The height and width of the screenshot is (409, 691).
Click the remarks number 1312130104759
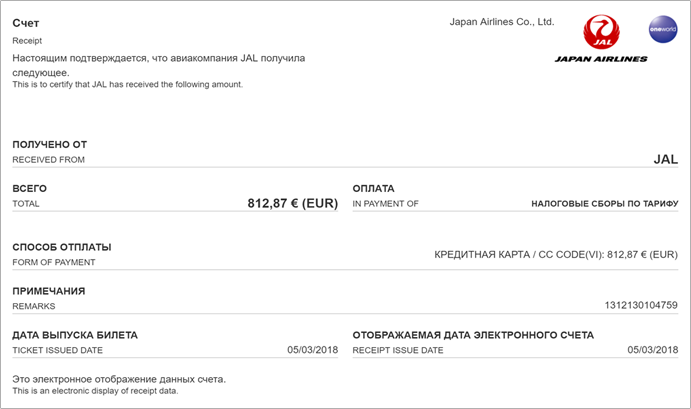click(x=641, y=305)
